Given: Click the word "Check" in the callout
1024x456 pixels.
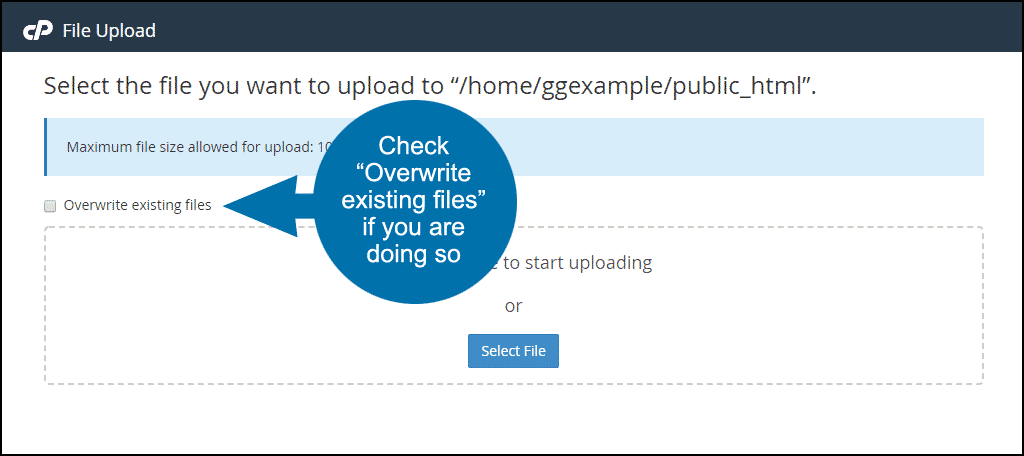Looking at the screenshot, I should coord(415,146).
